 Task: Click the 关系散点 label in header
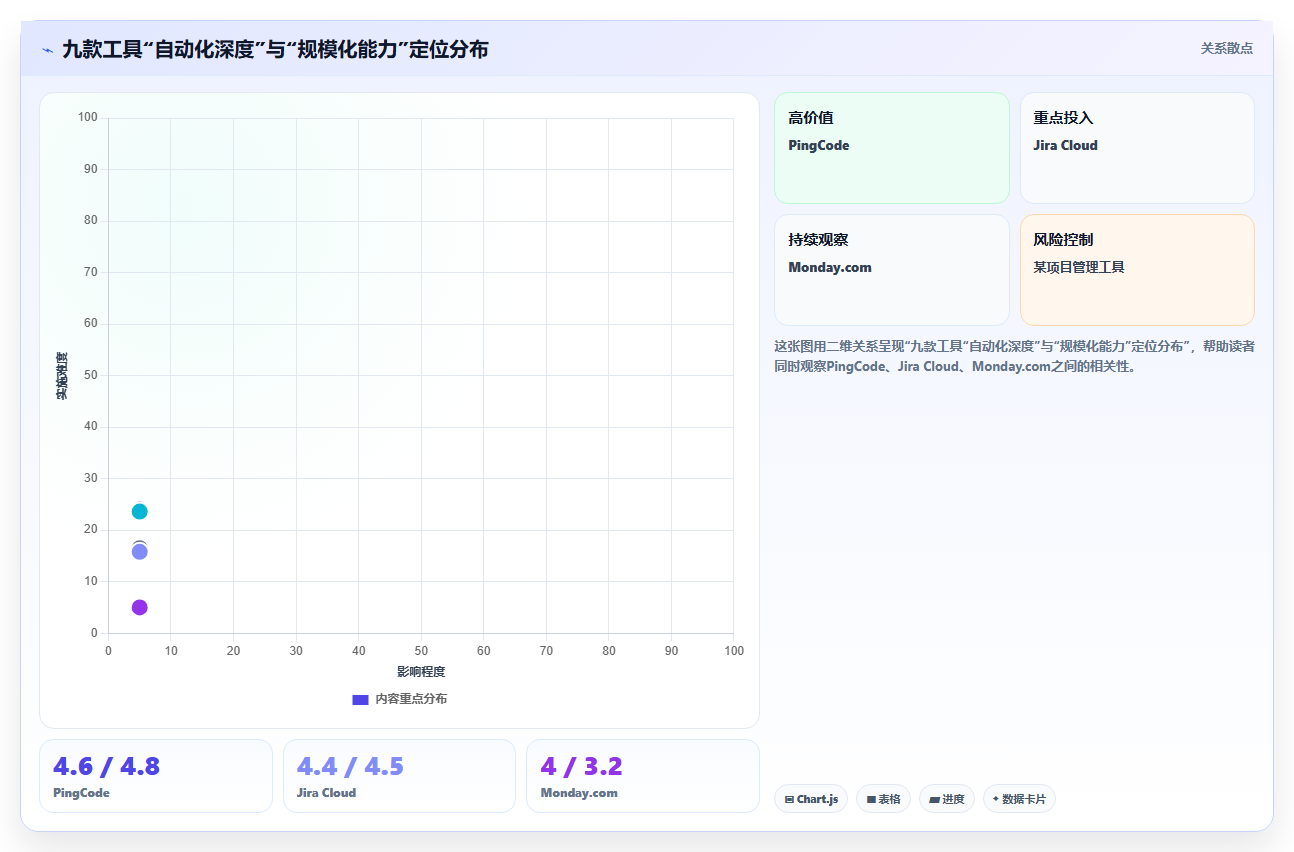pyautogui.click(x=1226, y=48)
